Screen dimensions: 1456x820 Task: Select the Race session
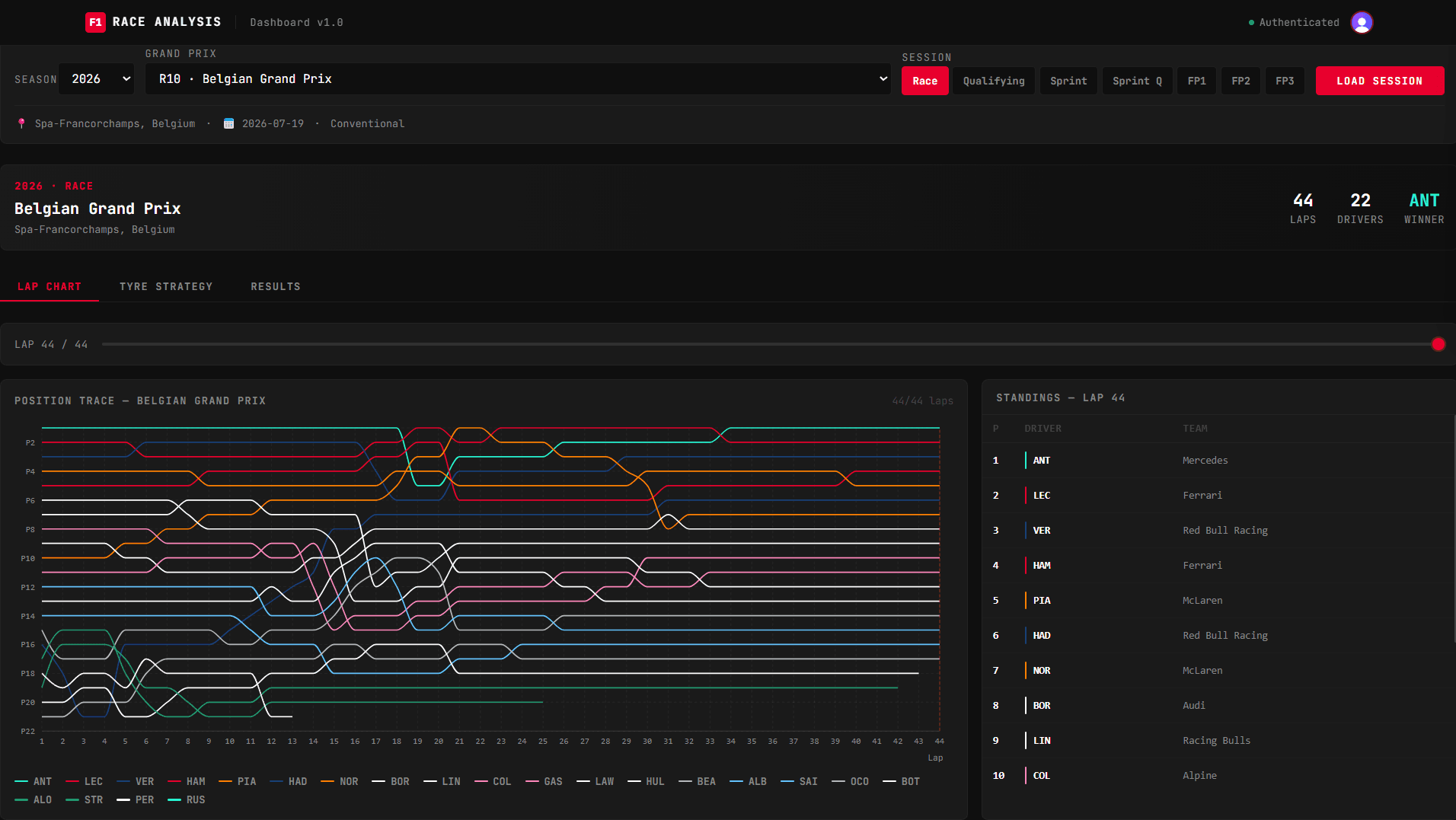[x=924, y=81]
